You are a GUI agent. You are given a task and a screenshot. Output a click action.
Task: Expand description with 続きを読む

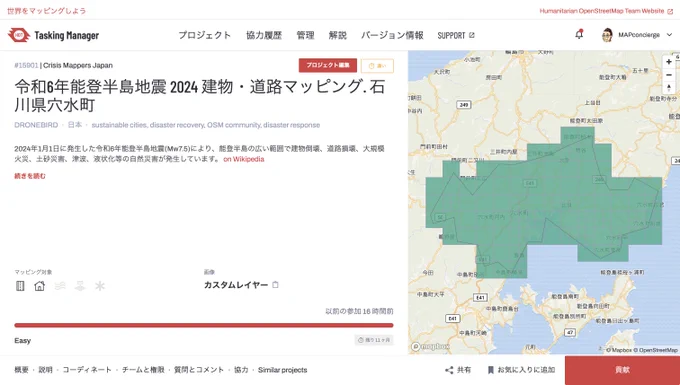click(x=30, y=176)
